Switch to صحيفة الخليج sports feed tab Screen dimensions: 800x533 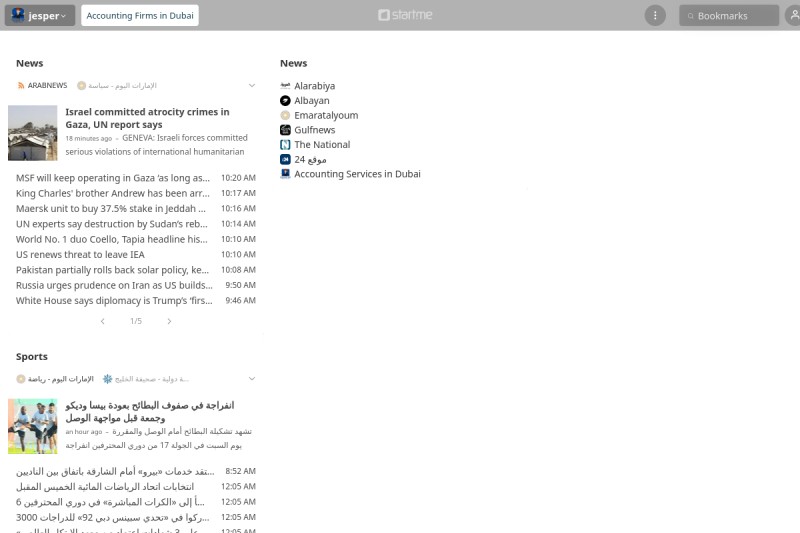146,379
